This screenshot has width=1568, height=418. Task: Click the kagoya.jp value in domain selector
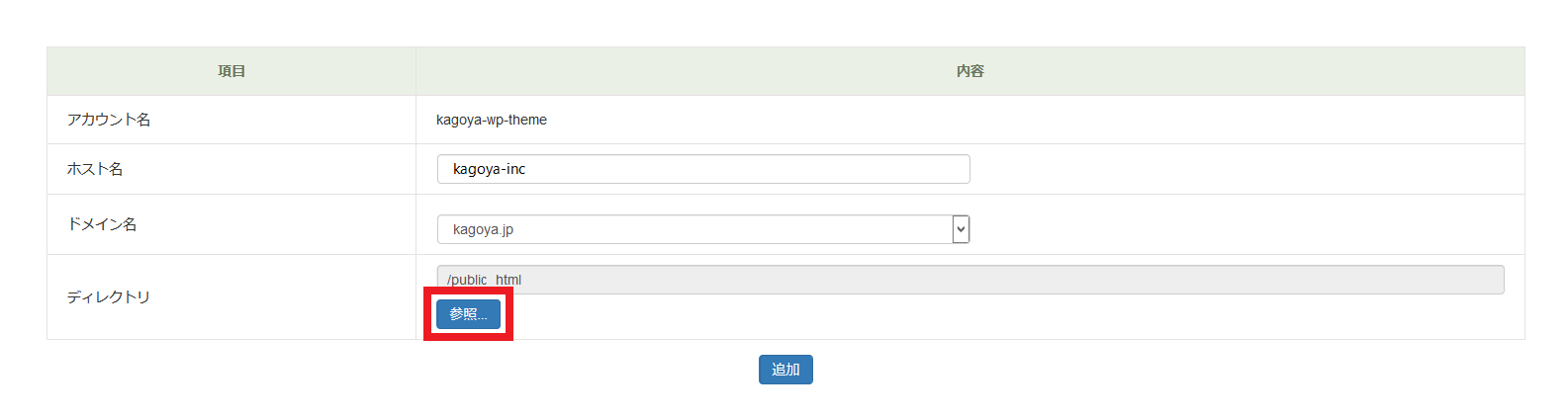(483, 229)
